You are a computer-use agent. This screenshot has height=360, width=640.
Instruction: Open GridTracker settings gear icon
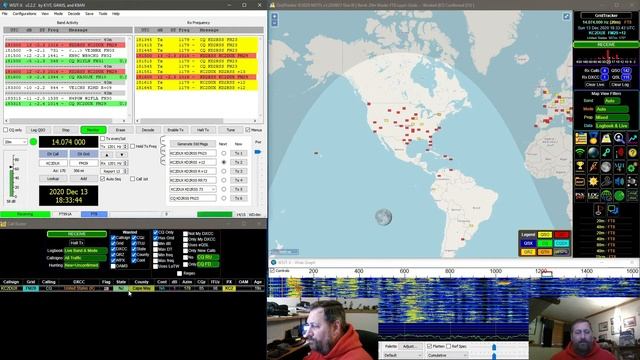pyautogui.click(x=632, y=167)
